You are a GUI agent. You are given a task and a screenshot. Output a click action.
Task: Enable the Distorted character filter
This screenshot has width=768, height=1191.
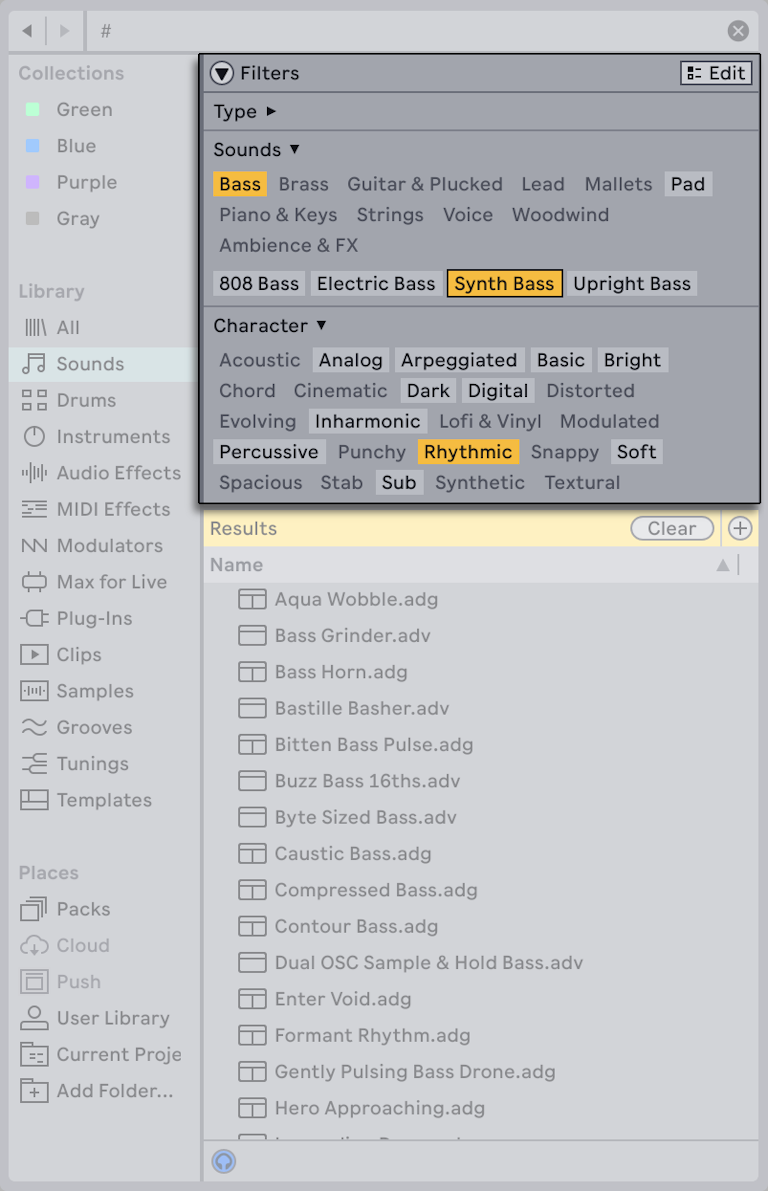tap(590, 390)
